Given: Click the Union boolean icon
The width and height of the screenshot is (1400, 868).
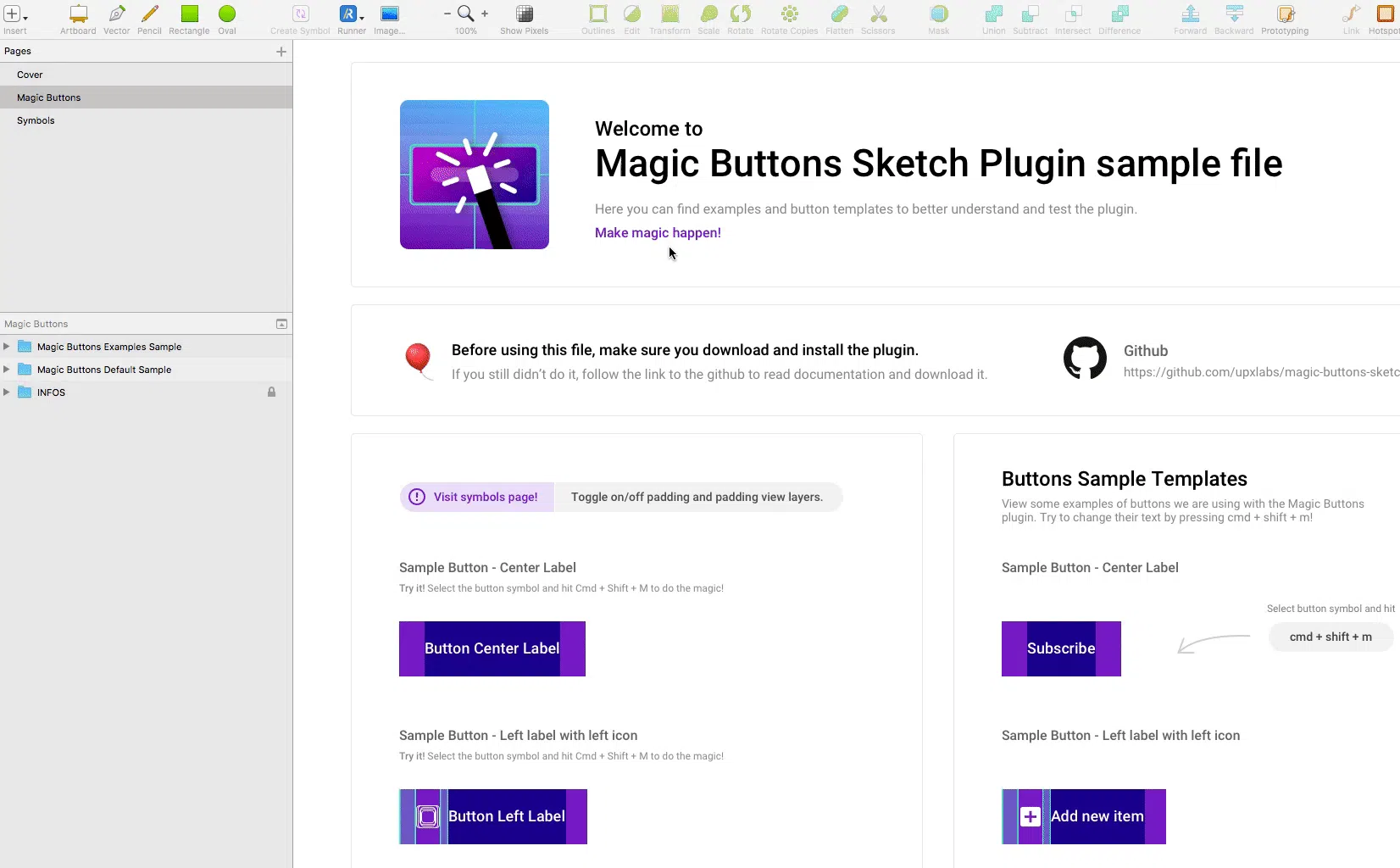Looking at the screenshot, I should coord(993,14).
